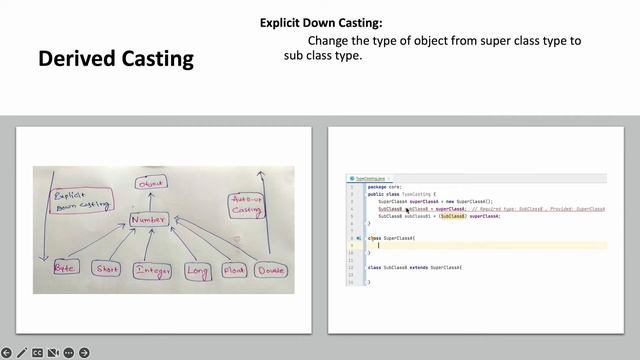The height and width of the screenshot is (360, 640).
Task: Click the handwritten 'Float' box
Action: point(234,270)
